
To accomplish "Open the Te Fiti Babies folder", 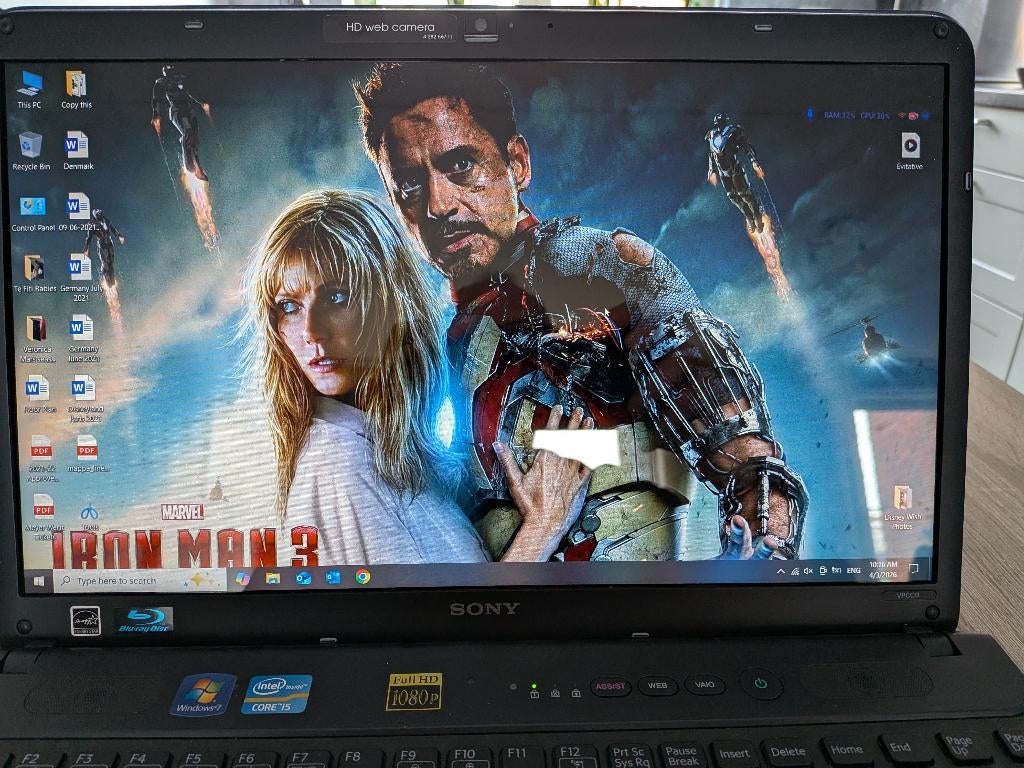I will (x=35, y=273).
